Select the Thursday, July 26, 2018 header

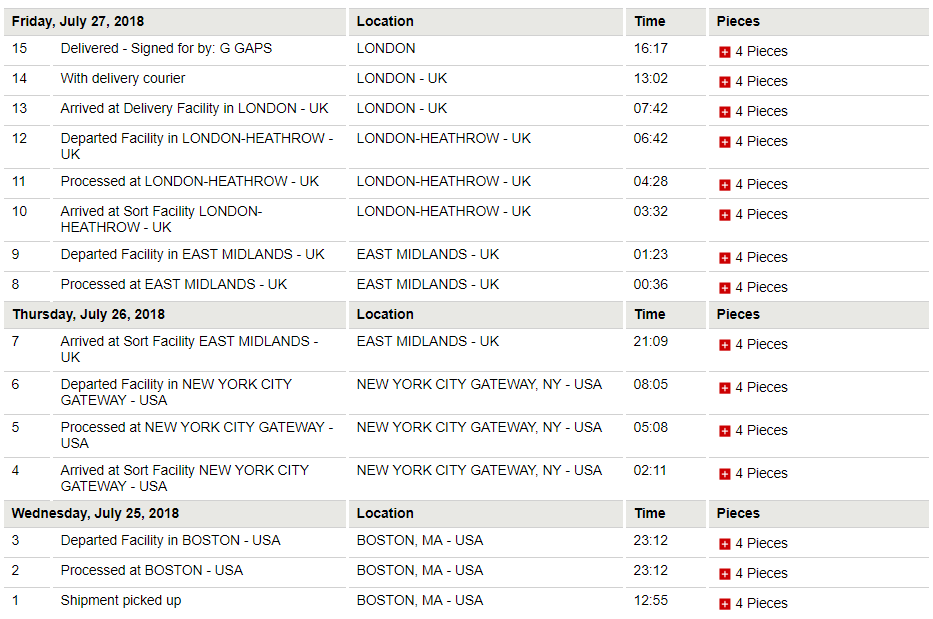coord(89,314)
